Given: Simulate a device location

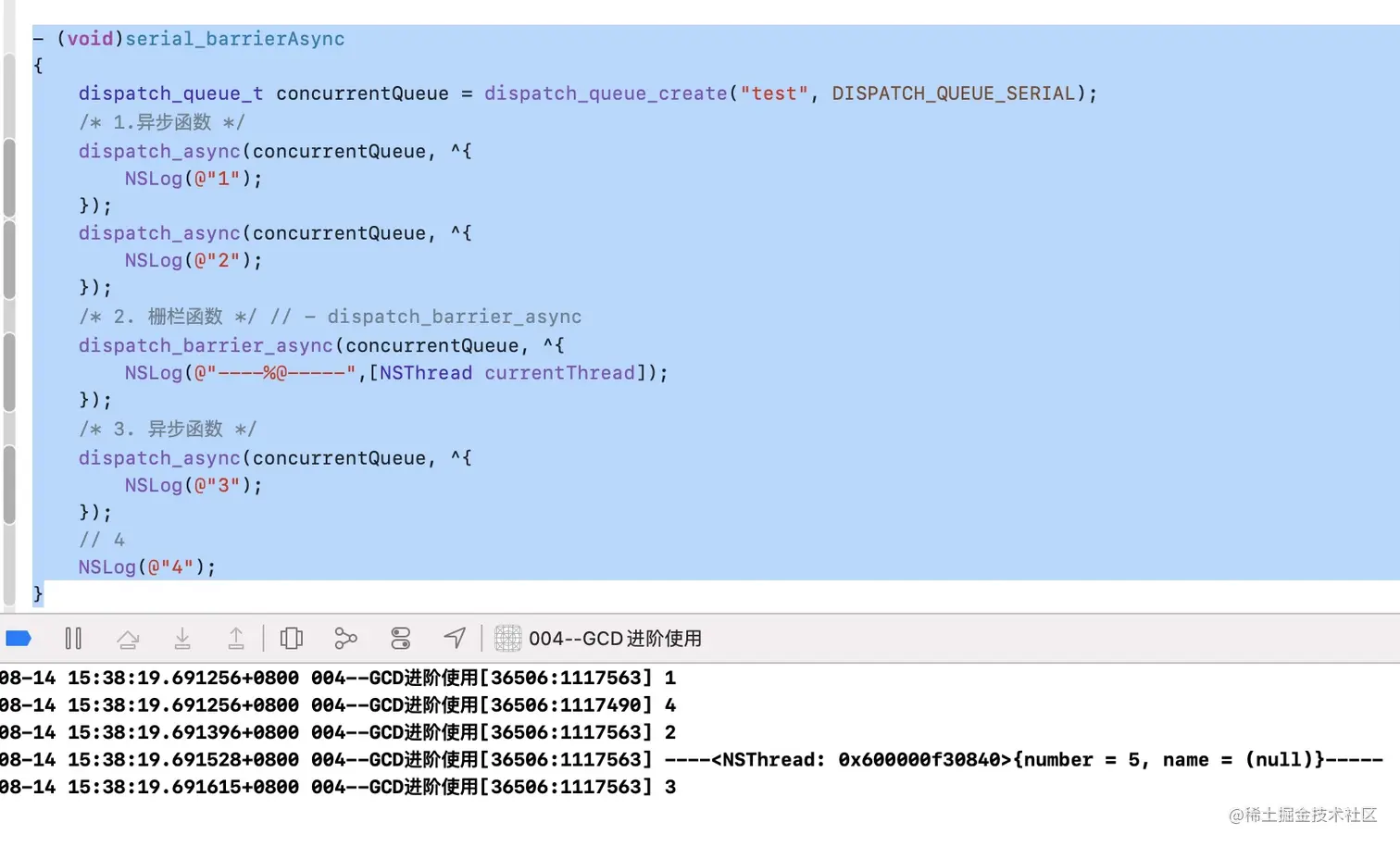Looking at the screenshot, I should pos(454,638).
